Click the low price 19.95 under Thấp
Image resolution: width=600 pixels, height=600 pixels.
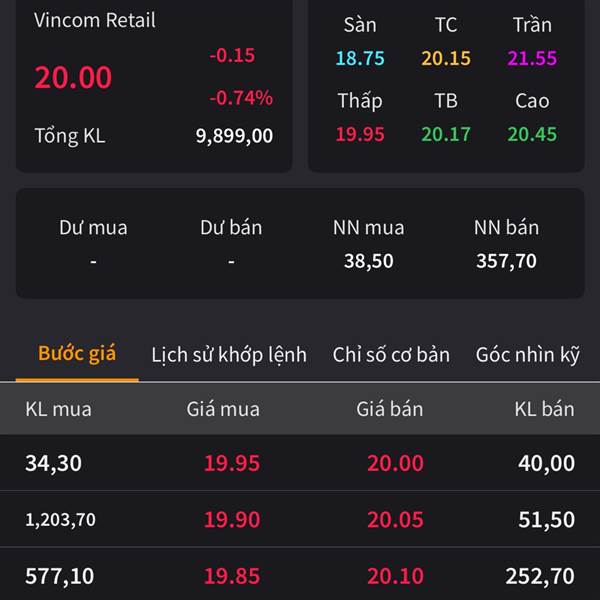click(x=360, y=134)
